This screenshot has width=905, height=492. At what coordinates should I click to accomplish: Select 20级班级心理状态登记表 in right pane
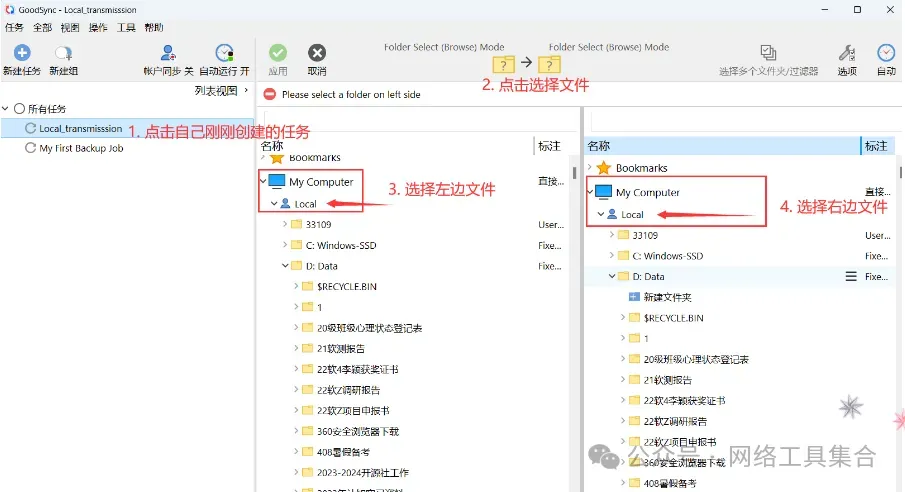[x=695, y=359]
